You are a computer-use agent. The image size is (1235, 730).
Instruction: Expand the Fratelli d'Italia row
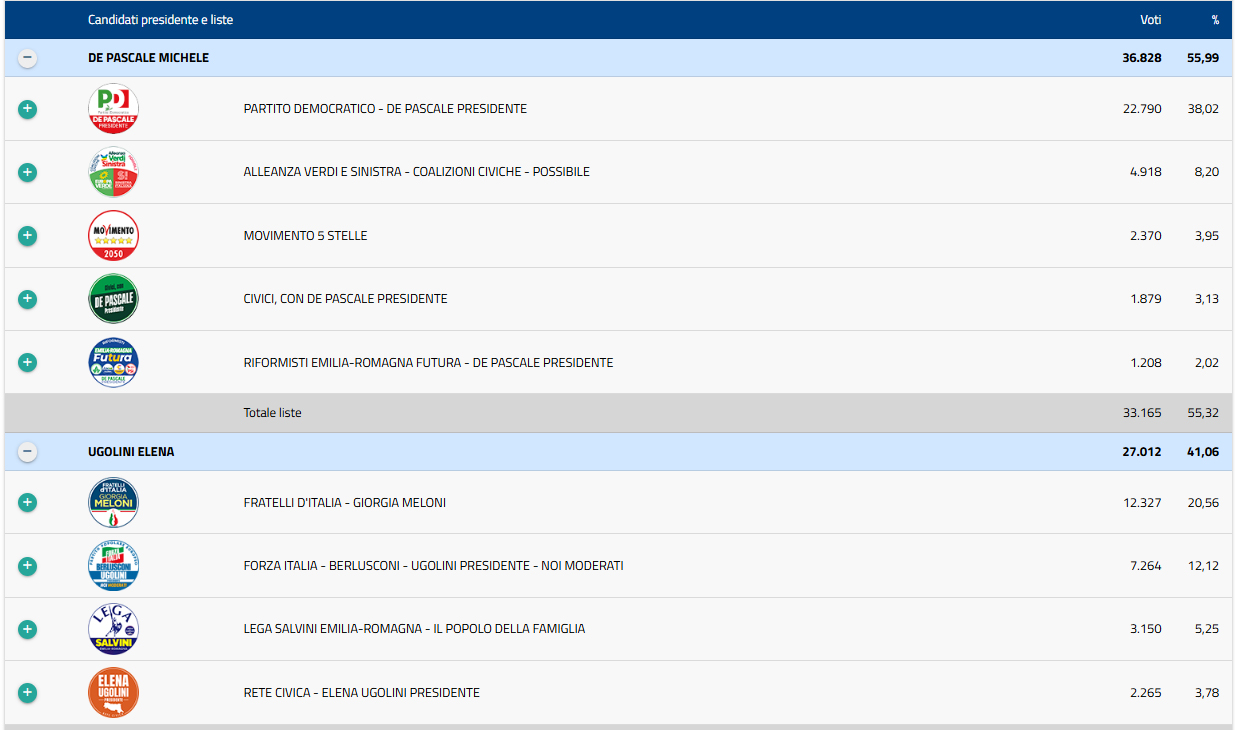pyautogui.click(x=28, y=503)
